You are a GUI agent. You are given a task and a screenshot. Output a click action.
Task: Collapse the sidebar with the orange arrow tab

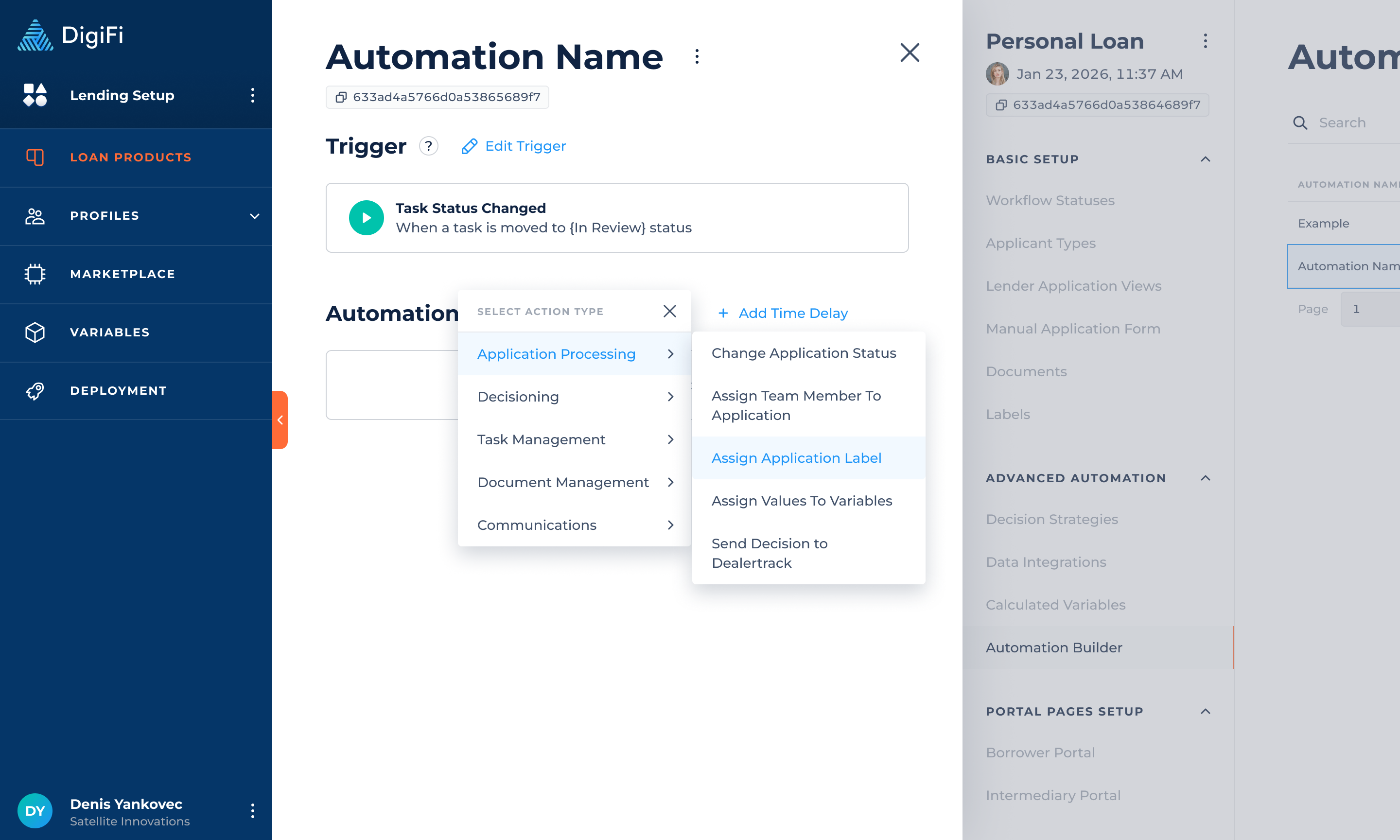pyautogui.click(x=280, y=420)
